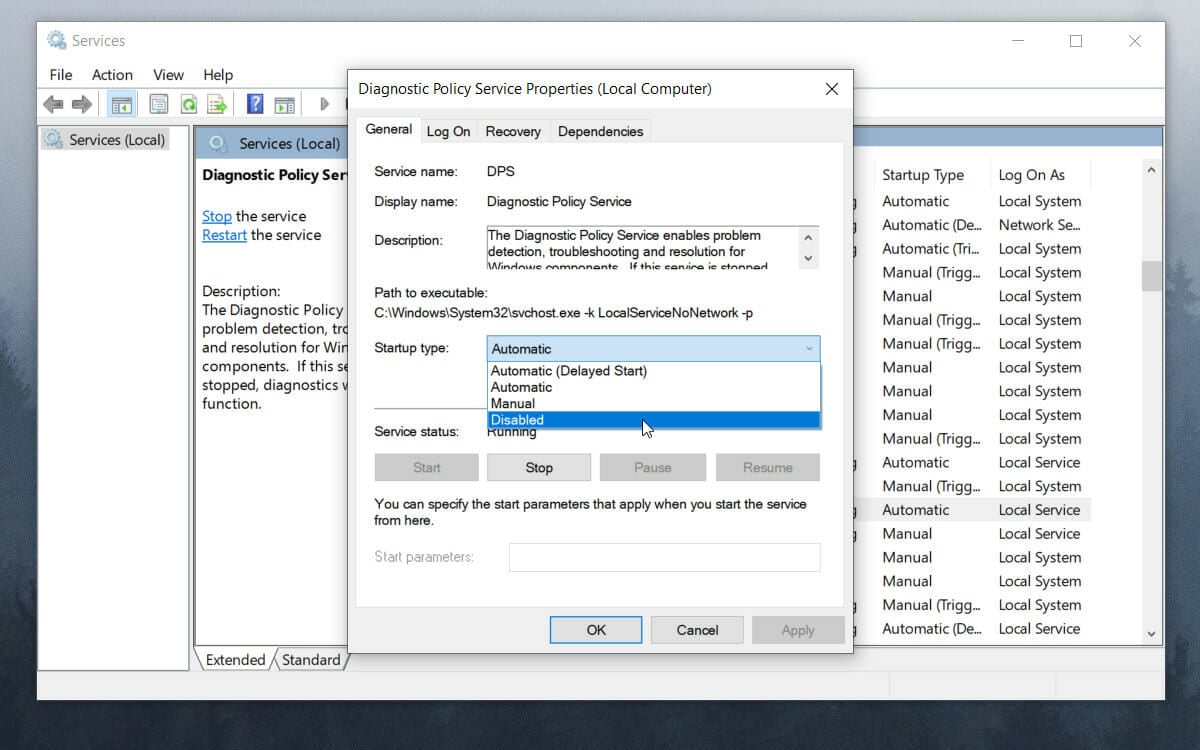Open the View menu

click(x=168, y=75)
